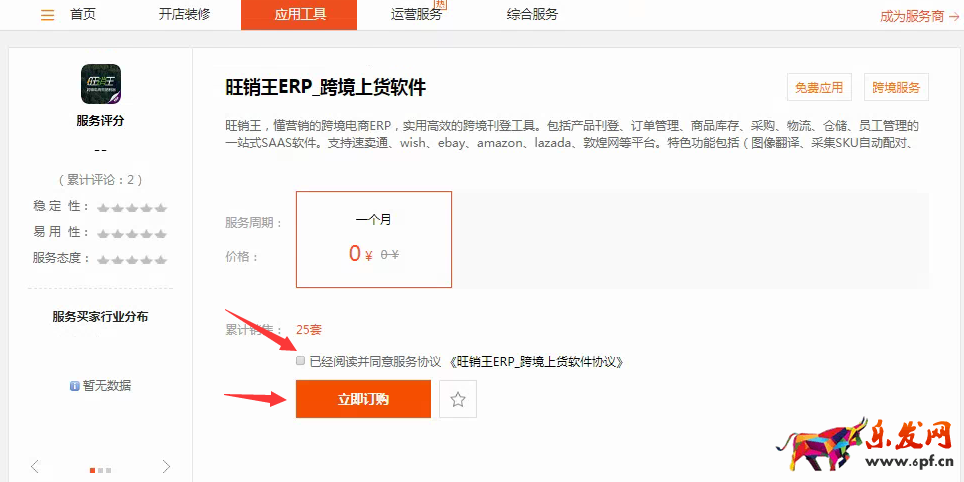Click the hamburger menu icon beside 首页

click(x=47, y=15)
